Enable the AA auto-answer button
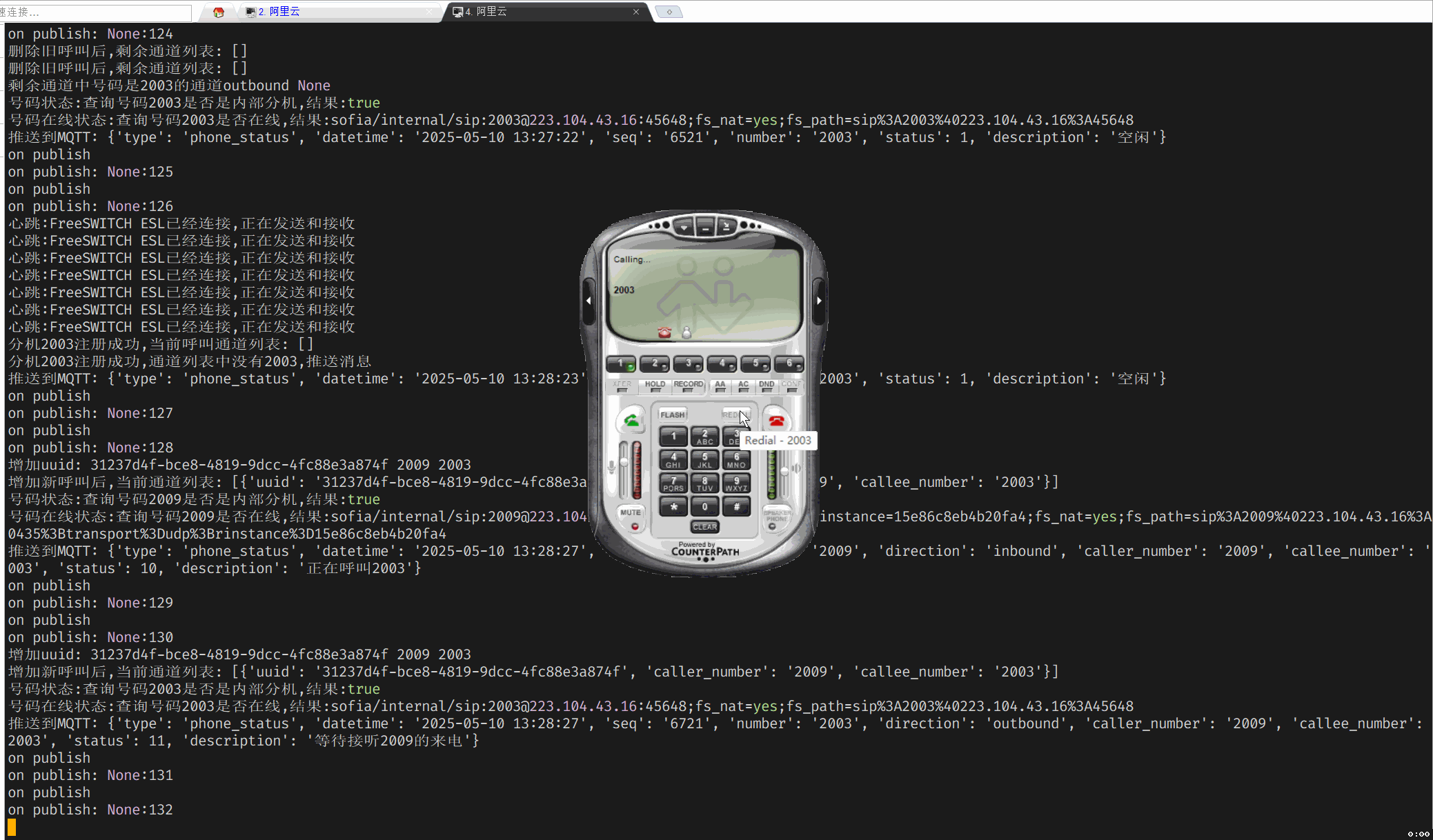Viewport: 1433px width, 840px height. point(720,386)
